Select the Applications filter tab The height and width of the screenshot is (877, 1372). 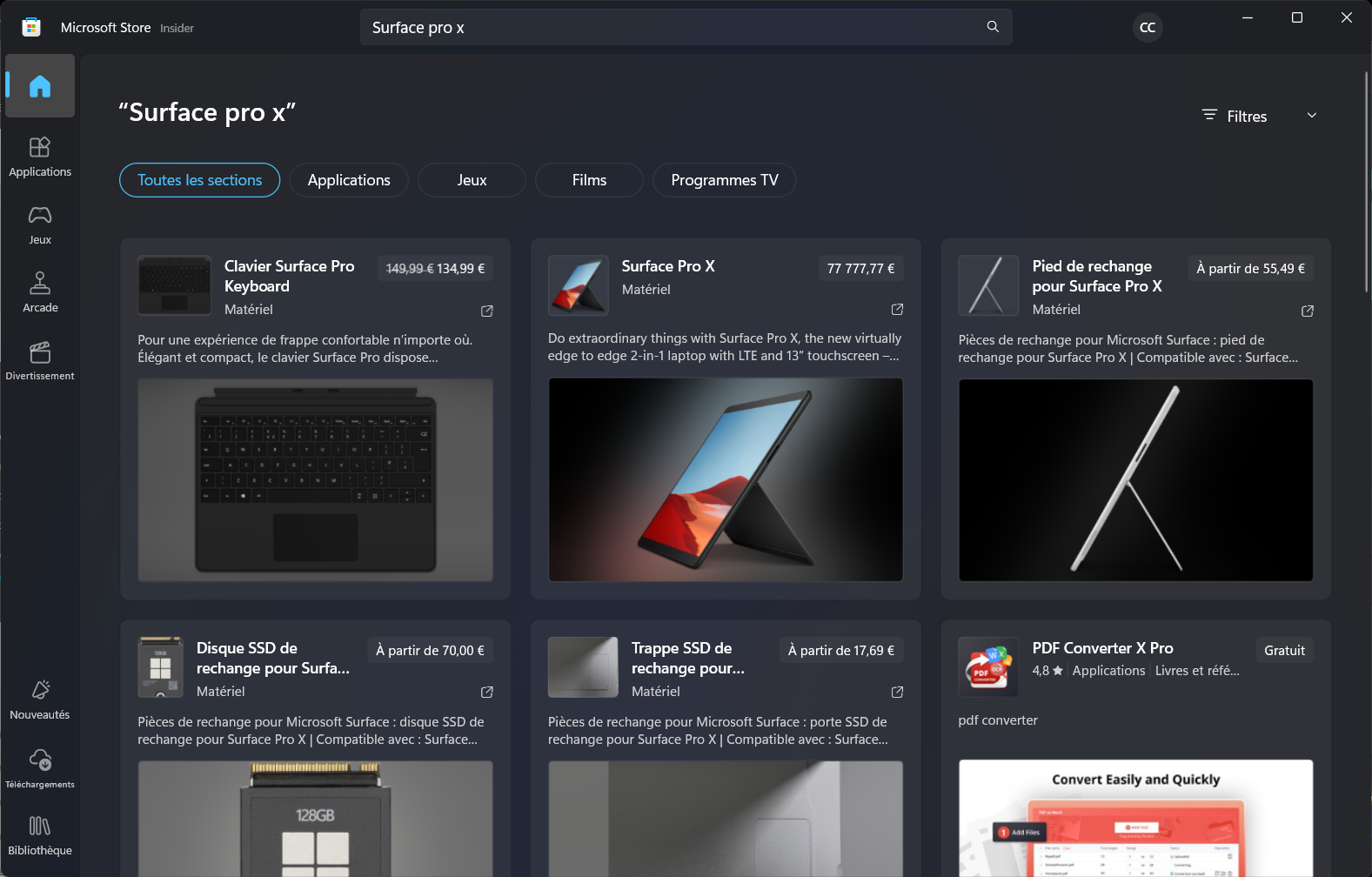click(x=349, y=180)
